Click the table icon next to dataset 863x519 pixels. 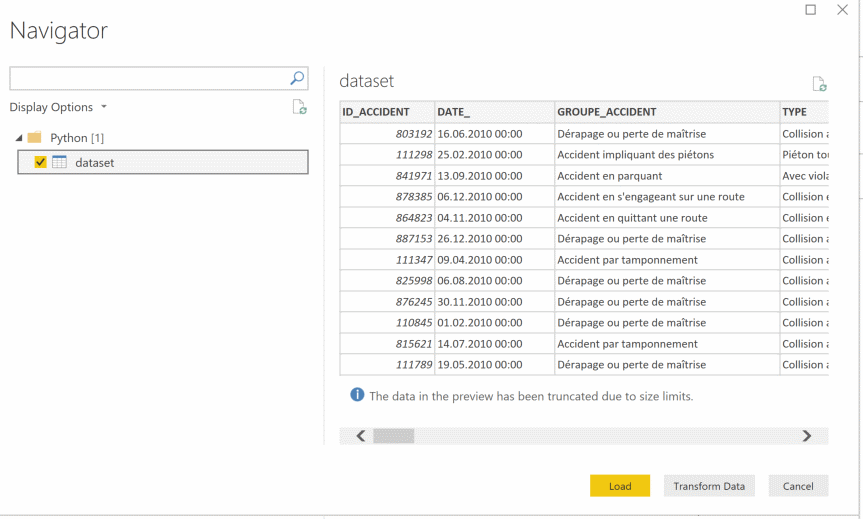point(59,162)
